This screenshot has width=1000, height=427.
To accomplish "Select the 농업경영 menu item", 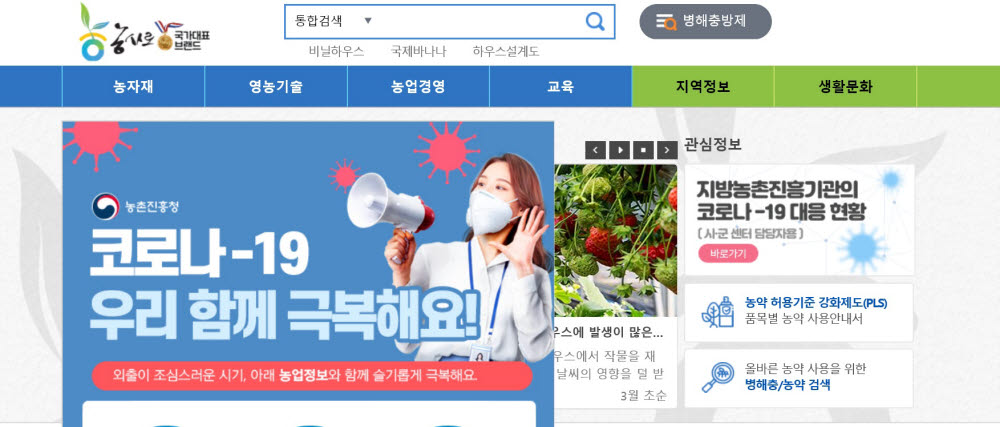I will pos(418,87).
